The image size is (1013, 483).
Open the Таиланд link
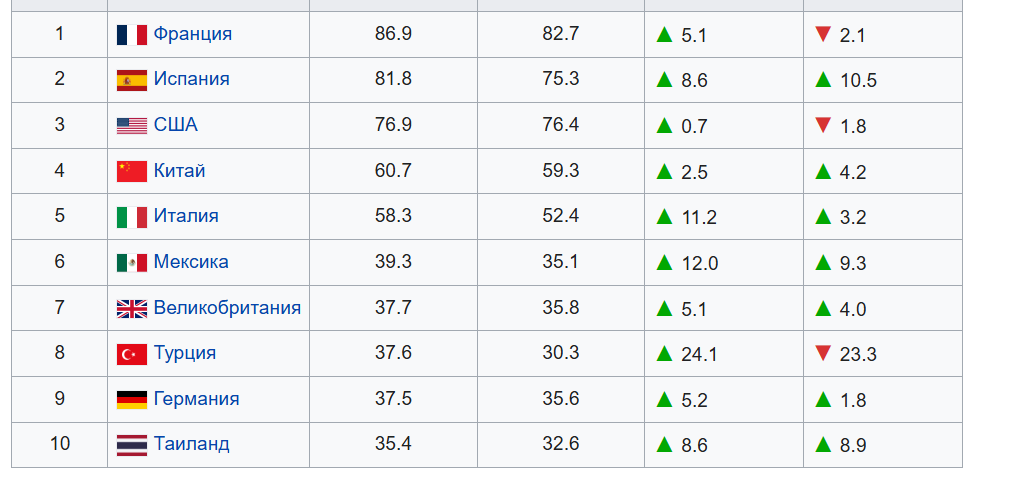192,444
